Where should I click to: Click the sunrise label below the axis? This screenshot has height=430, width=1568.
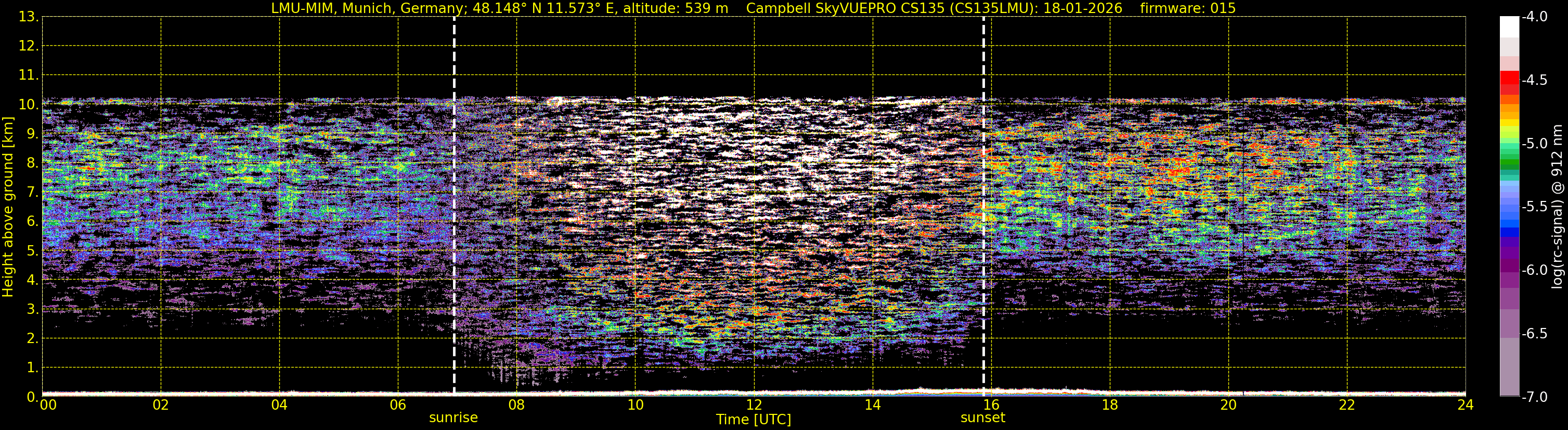pos(453,418)
